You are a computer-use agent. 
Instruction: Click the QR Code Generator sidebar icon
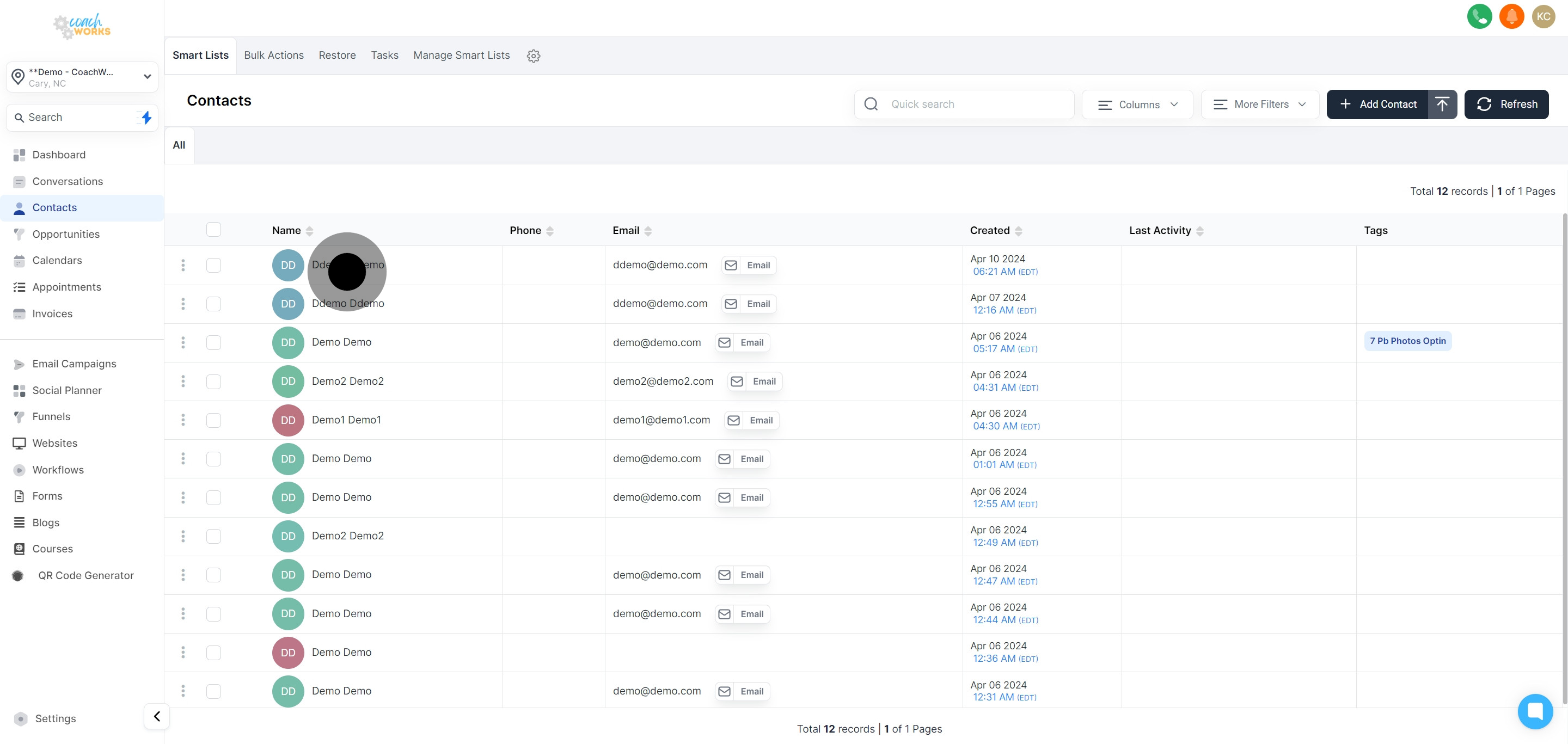click(19, 575)
